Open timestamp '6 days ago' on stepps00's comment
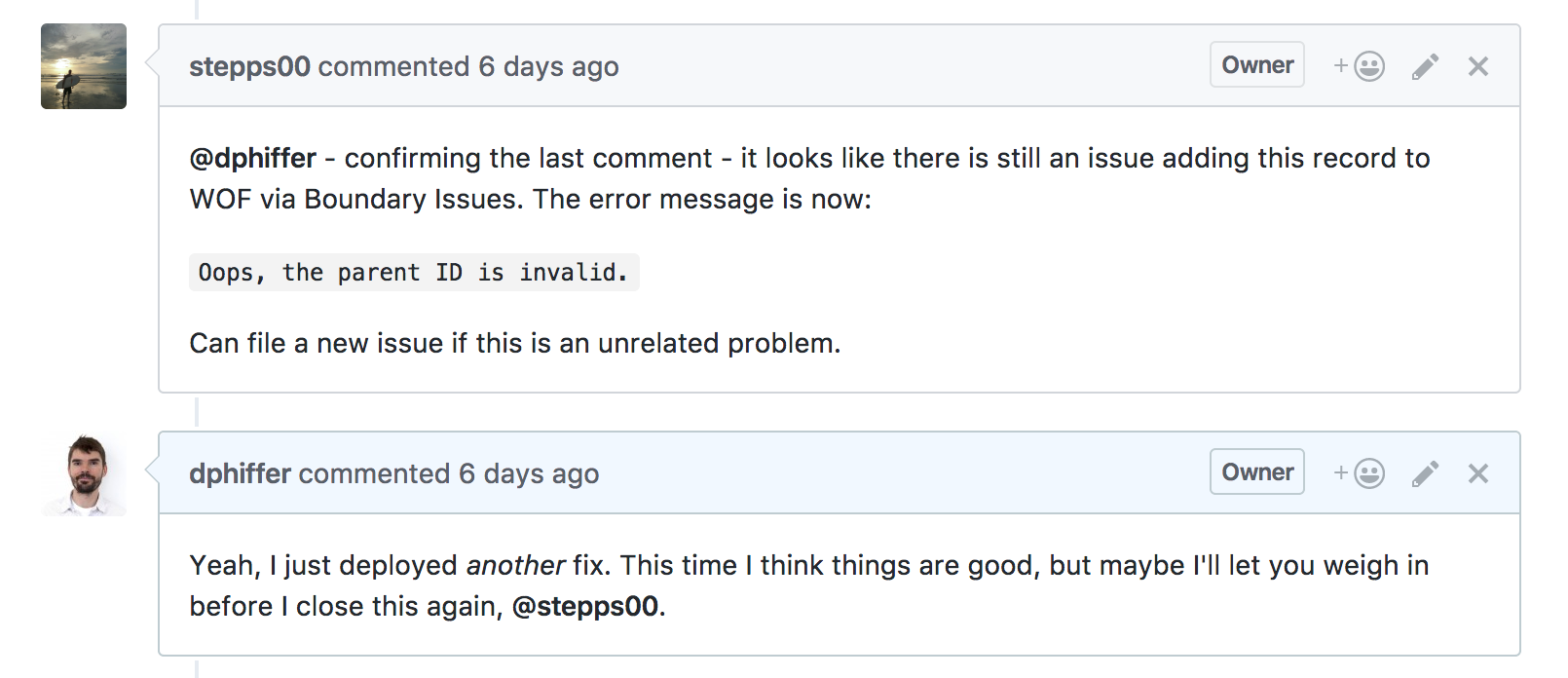Viewport: 1568px width, 678px height. (x=548, y=67)
